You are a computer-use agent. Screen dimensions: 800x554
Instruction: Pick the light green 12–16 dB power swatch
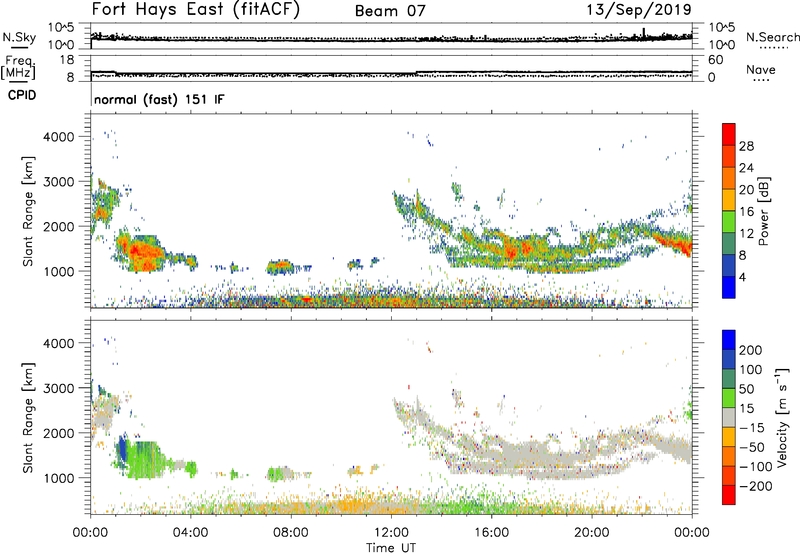point(729,221)
